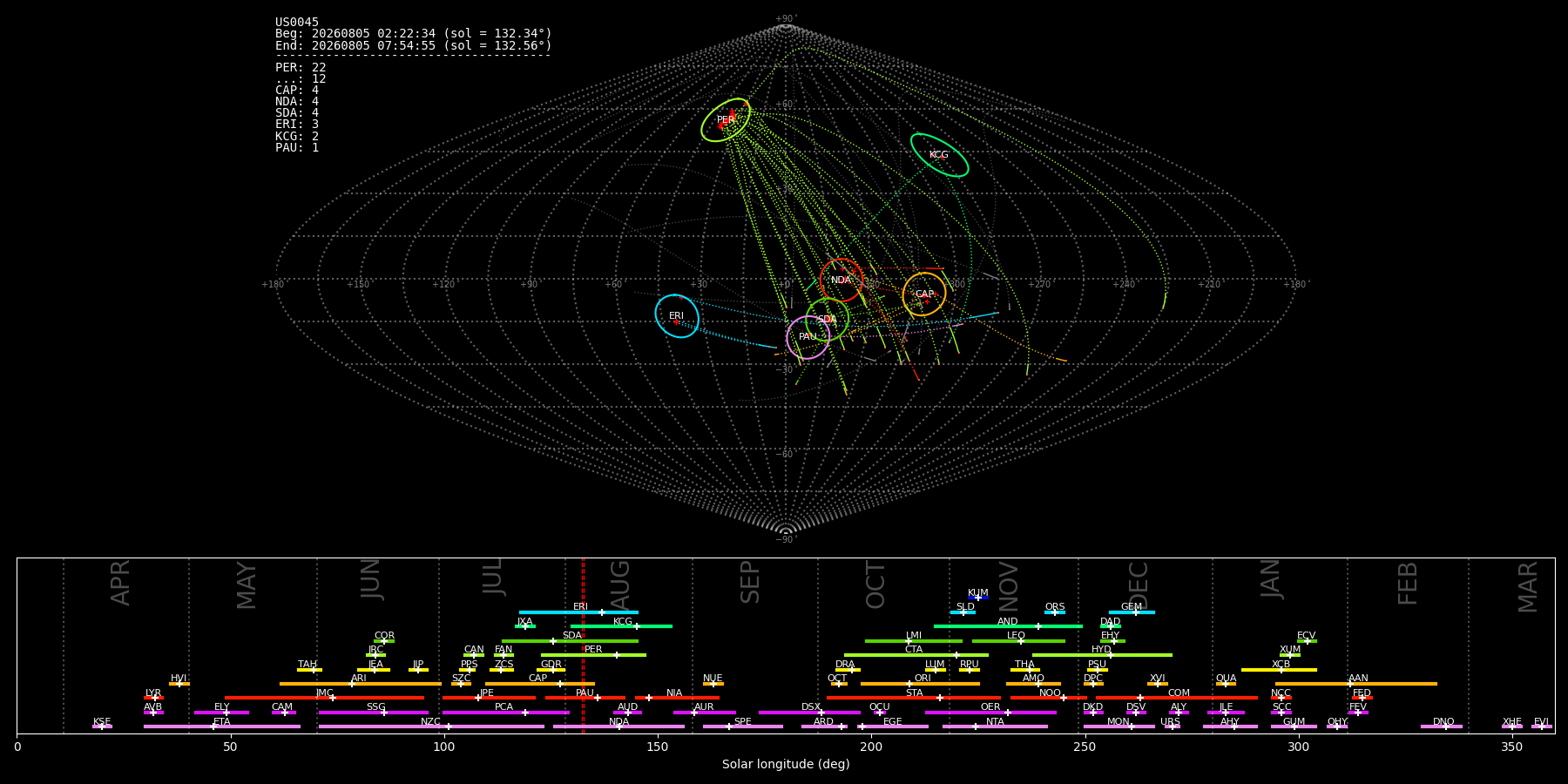1568x784 pixels.
Task: Select the ARI shower activity bar
Action: pyautogui.click(x=361, y=684)
